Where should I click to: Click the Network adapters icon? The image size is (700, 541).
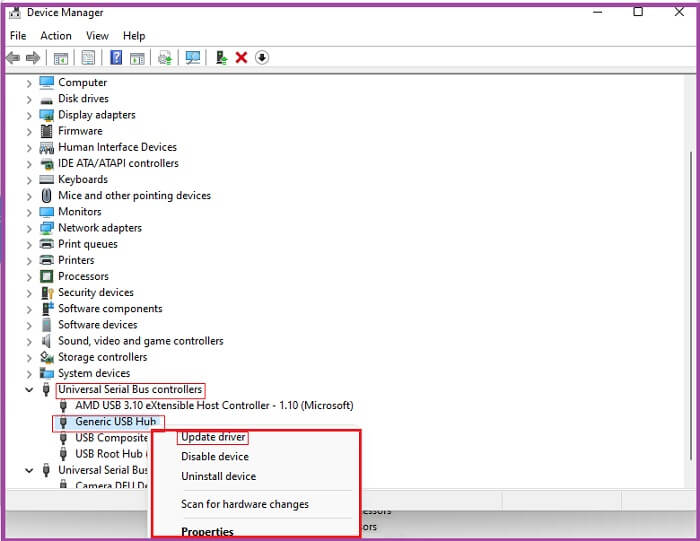46,228
